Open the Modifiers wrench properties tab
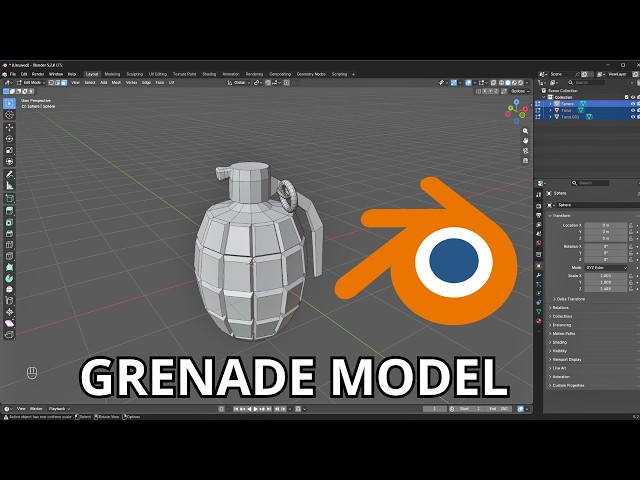 coord(539,275)
